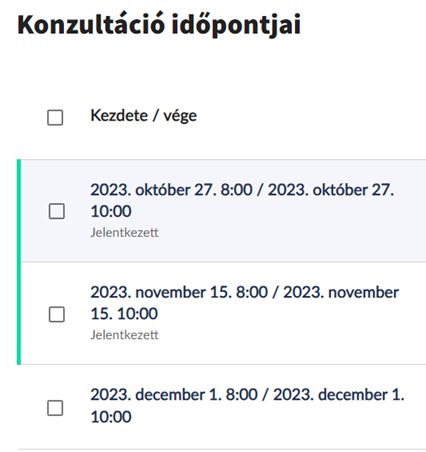
Task: Tick the select-all checkbox beside Kezdete / vége
Action: (55, 117)
